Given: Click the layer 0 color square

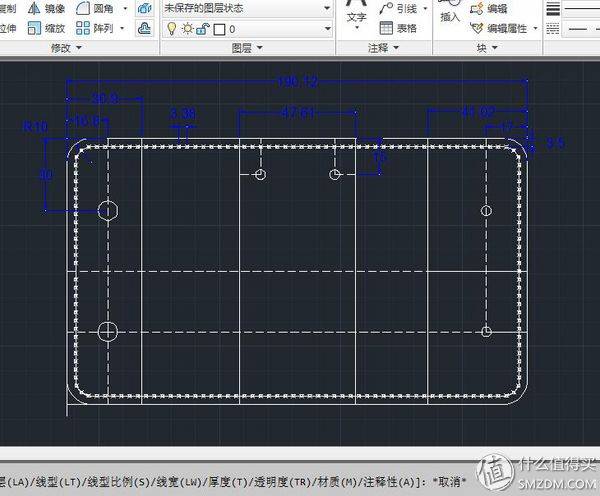Looking at the screenshot, I should [x=219, y=29].
